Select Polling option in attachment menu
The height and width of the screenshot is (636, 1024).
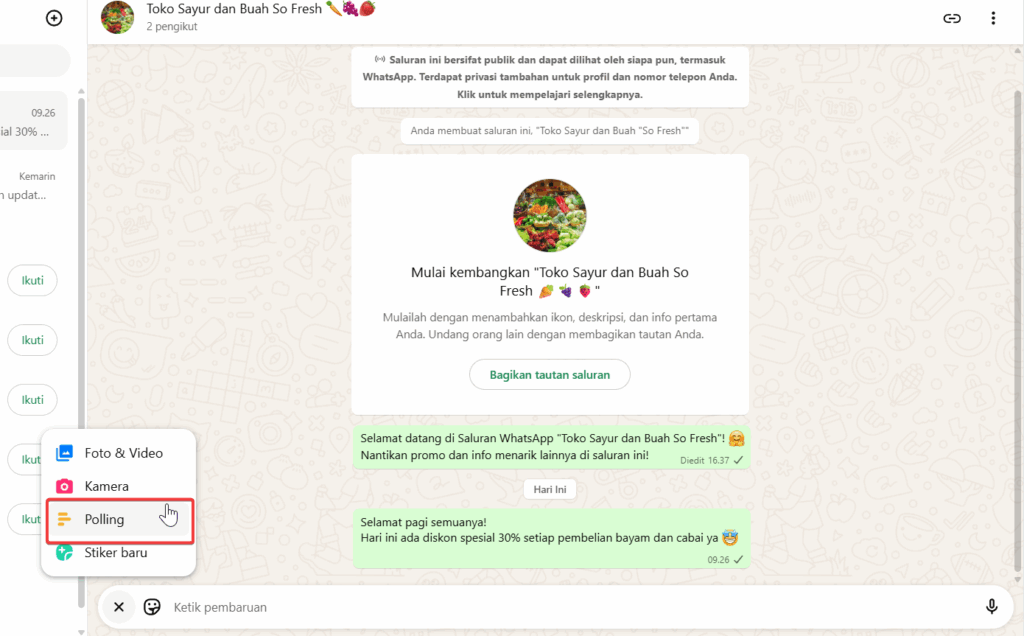pyautogui.click(x=120, y=520)
